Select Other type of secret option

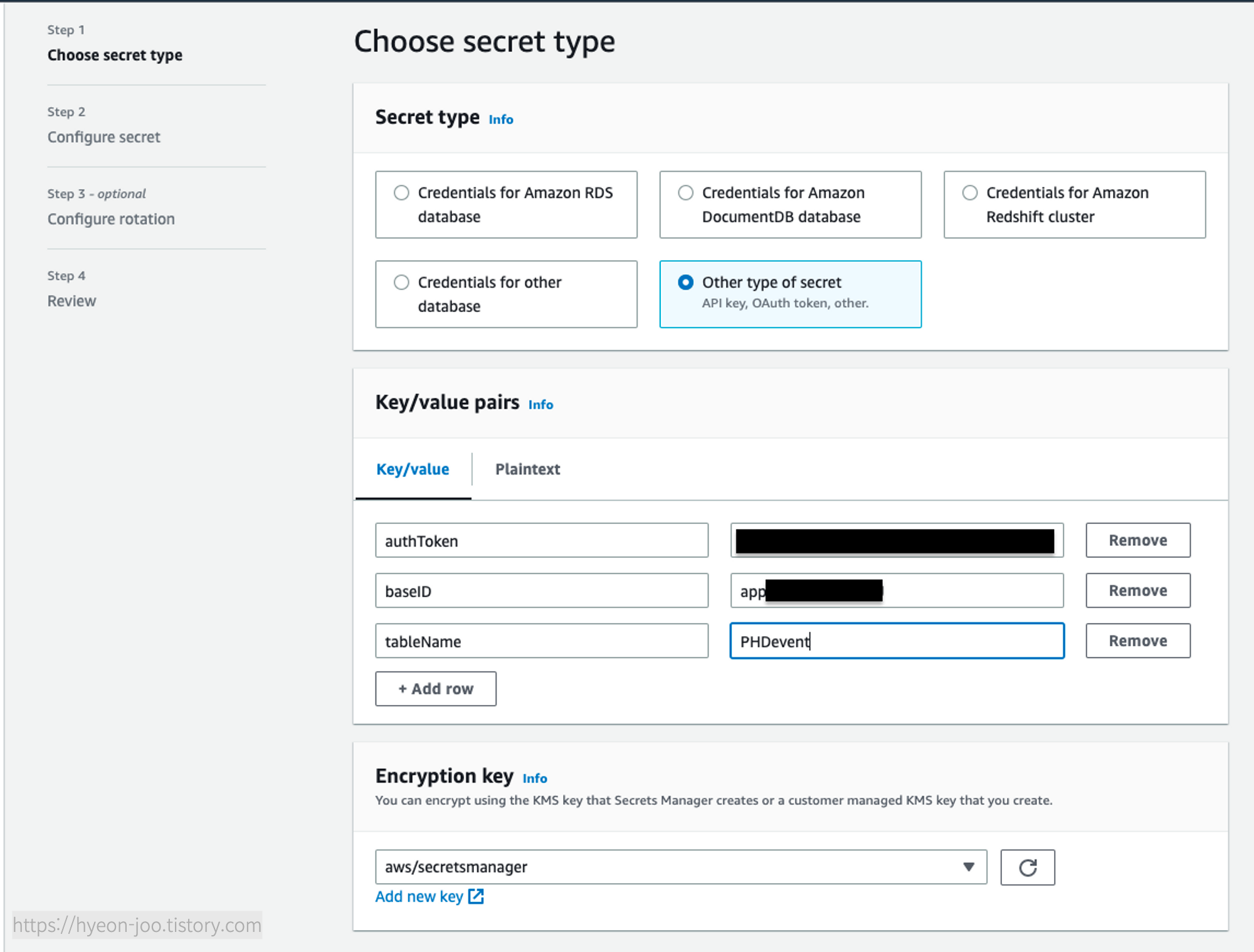pos(685,282)
